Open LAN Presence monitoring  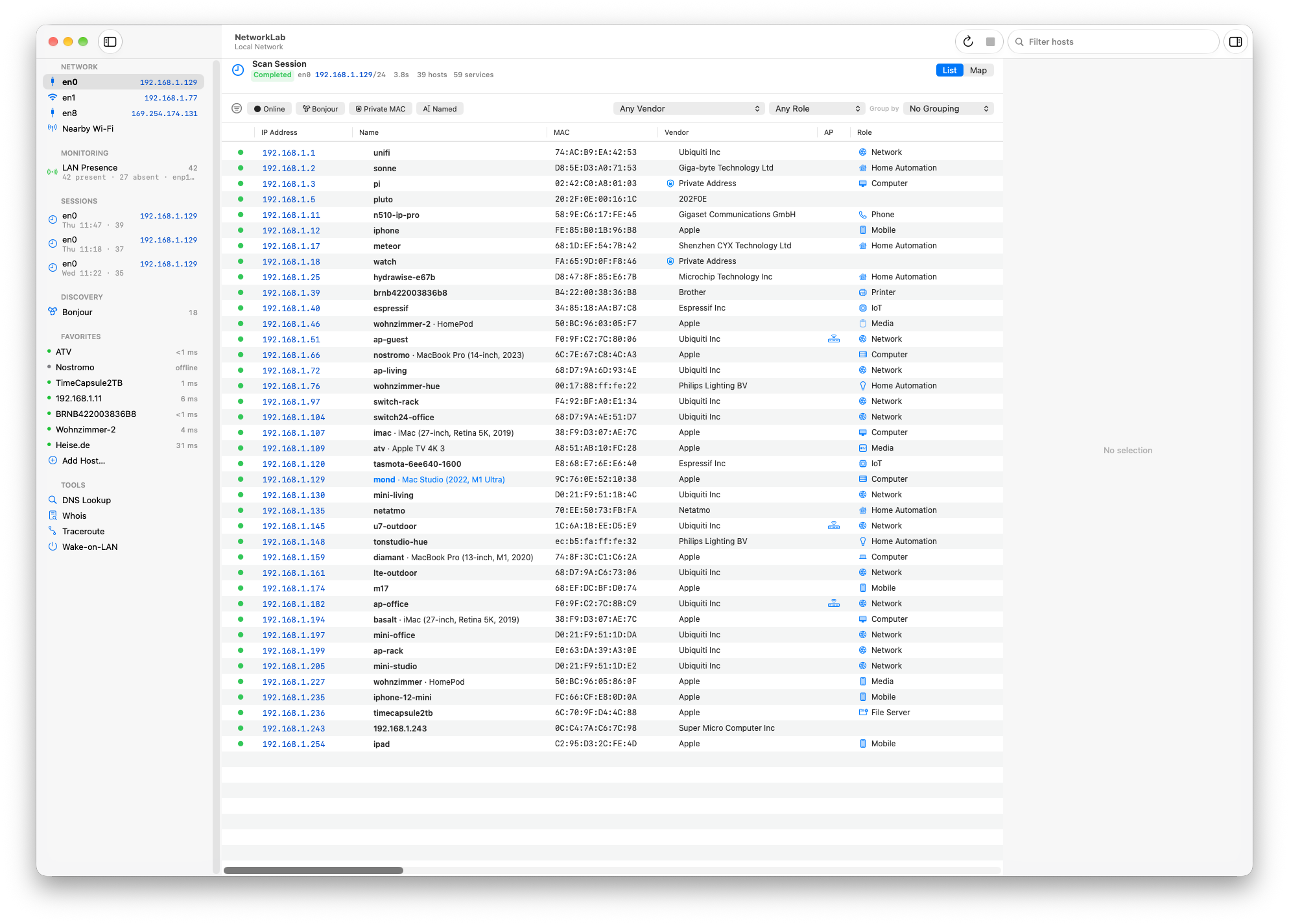tap(123, 172)
